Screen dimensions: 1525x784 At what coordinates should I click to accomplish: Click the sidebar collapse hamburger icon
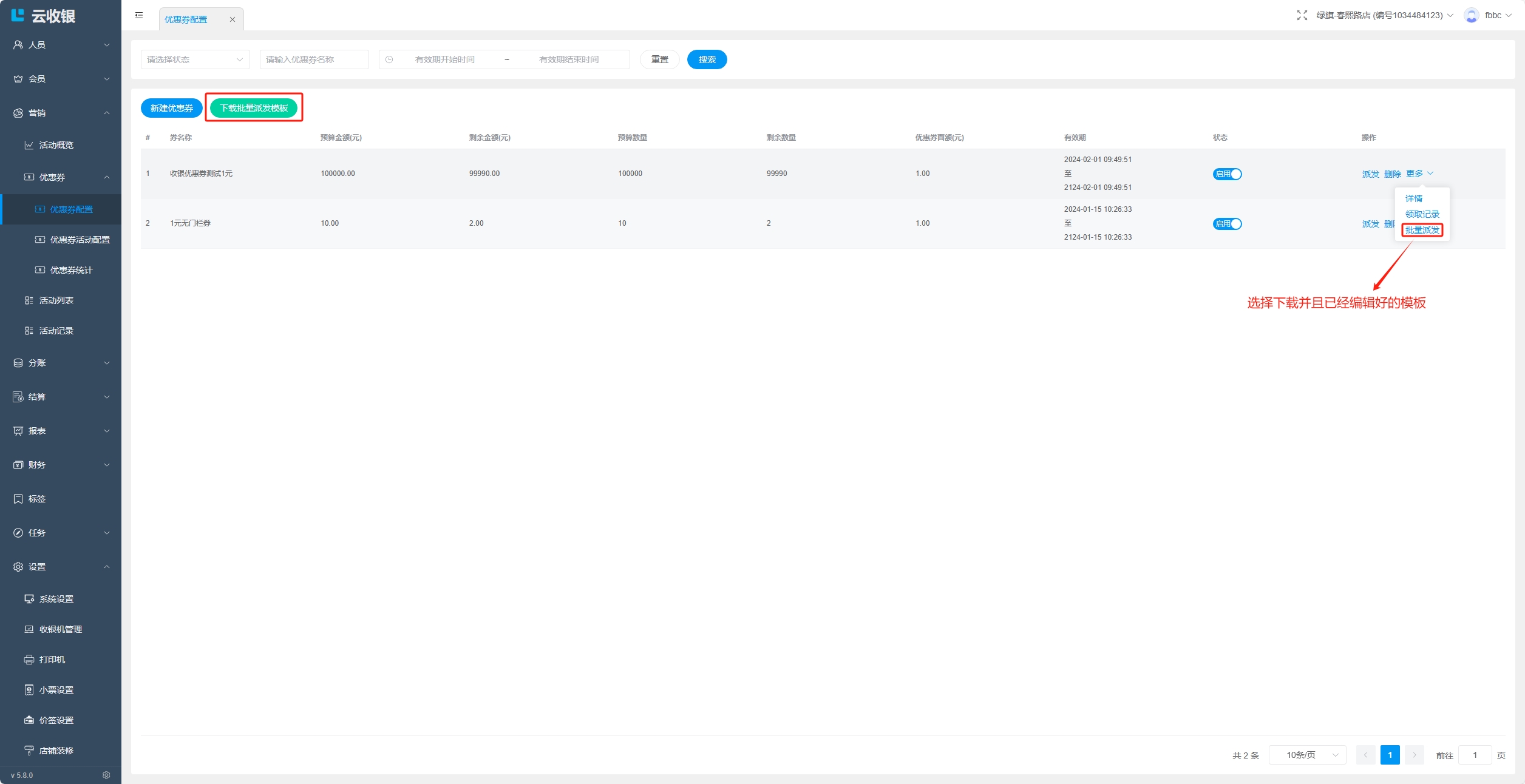[x=139, y=15]
